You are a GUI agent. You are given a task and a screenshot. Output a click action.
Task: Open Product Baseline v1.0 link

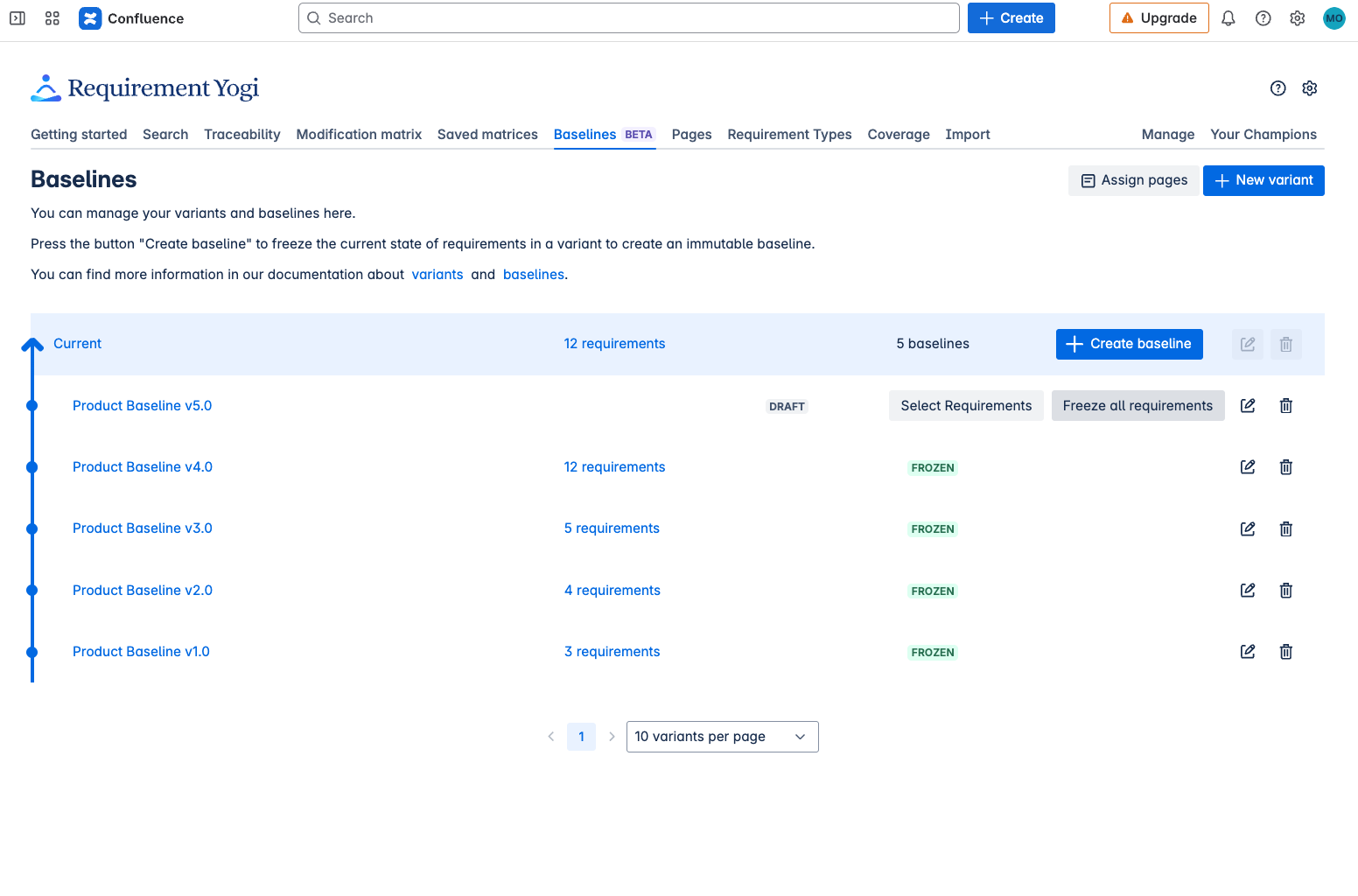pos(141,652)
